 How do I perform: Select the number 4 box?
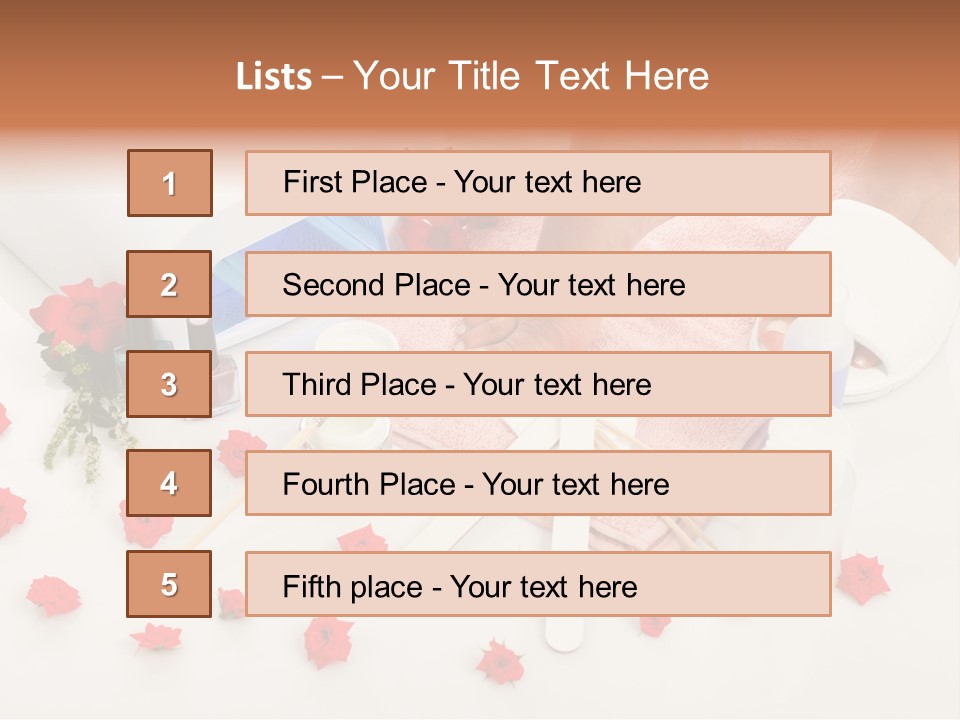pos(169,483)
